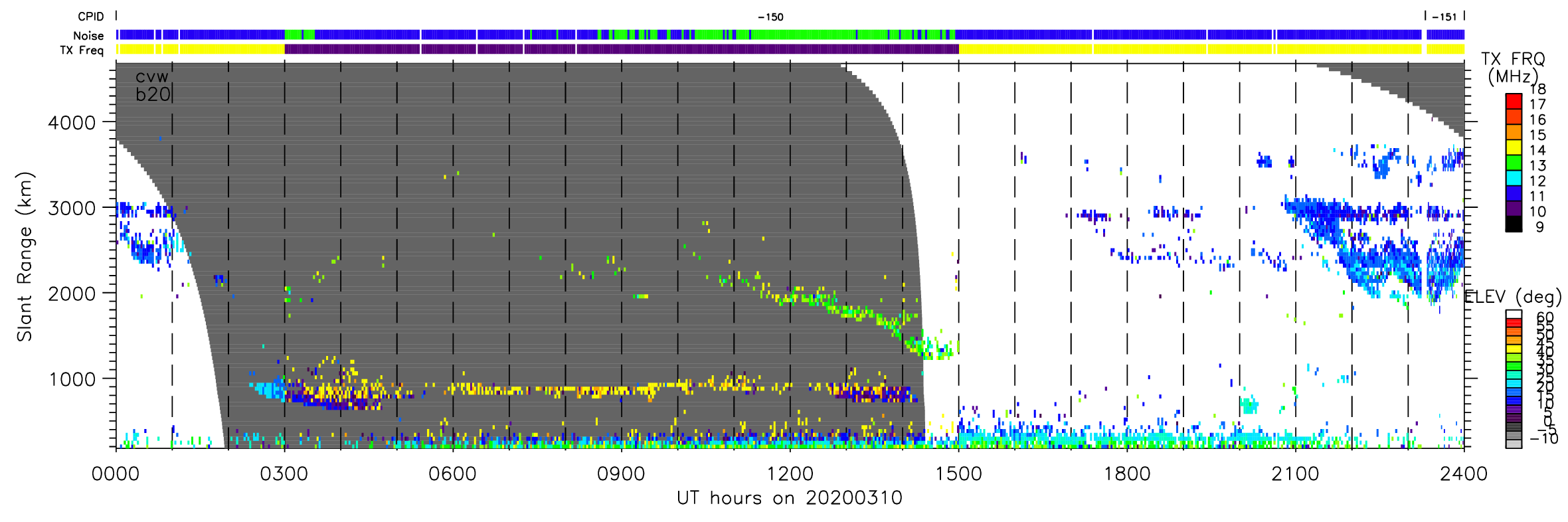This screenshot has width=1568, height=522.
Task: Click the -10 label on elevation legend
Action: [1544, 438]
